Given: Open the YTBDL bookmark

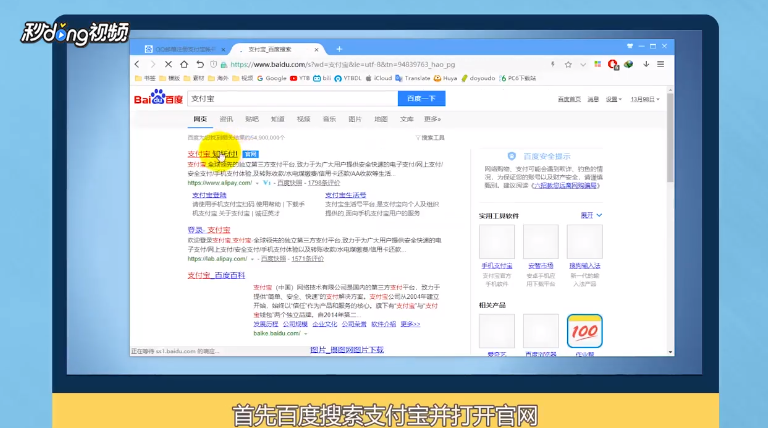Looking at the screenshot, I should pyautogui.click(x=348, y=78).
